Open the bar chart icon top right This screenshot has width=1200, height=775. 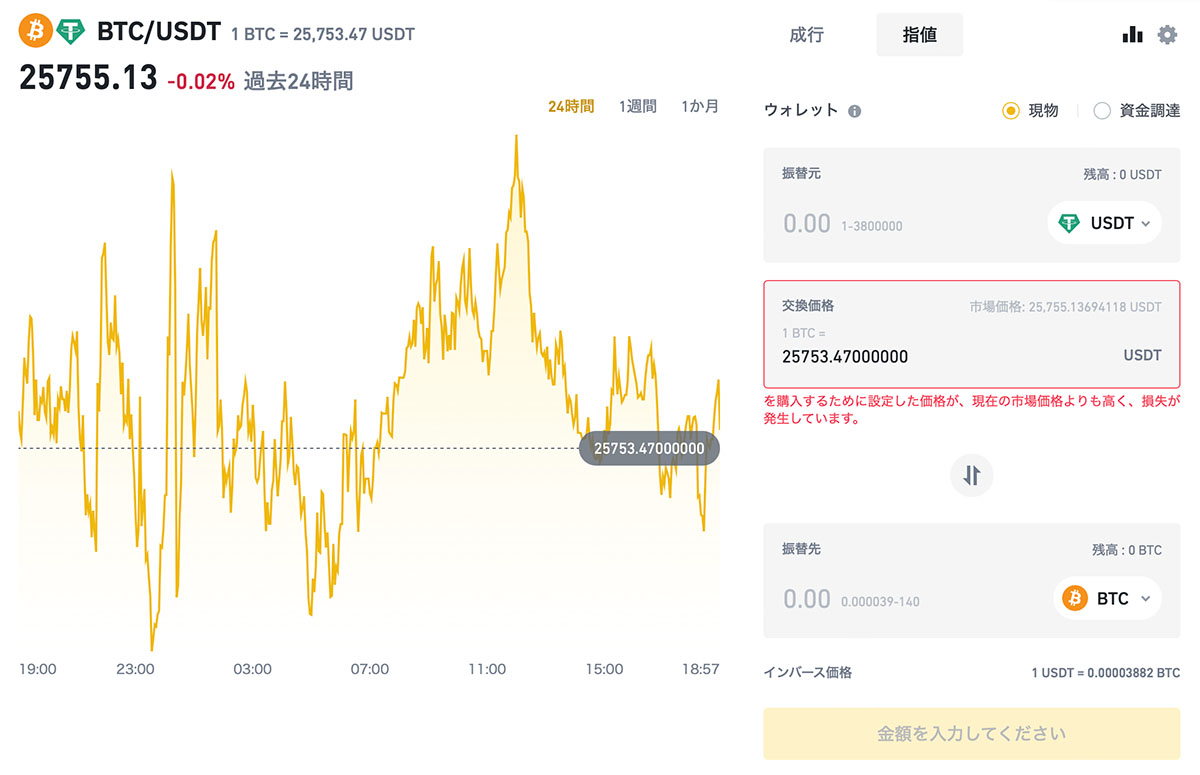(1132, 35)
